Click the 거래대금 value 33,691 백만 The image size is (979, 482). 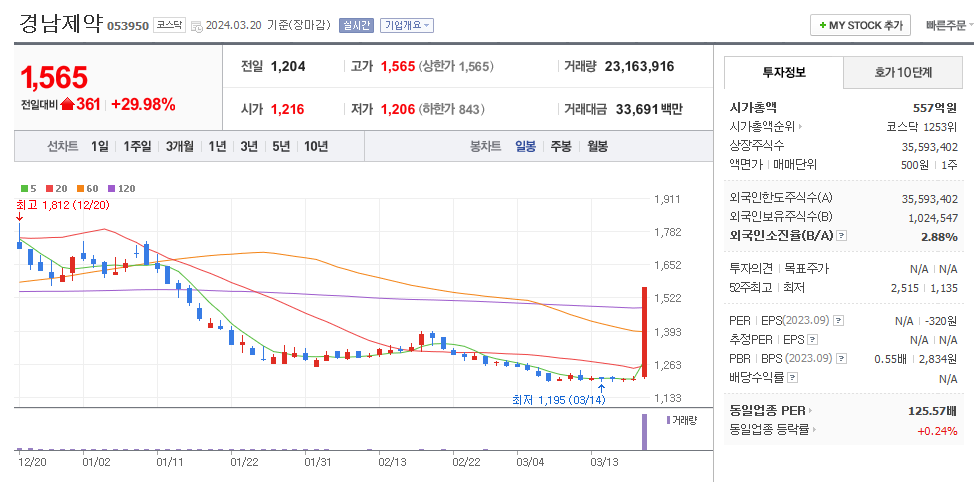point(649,109)
